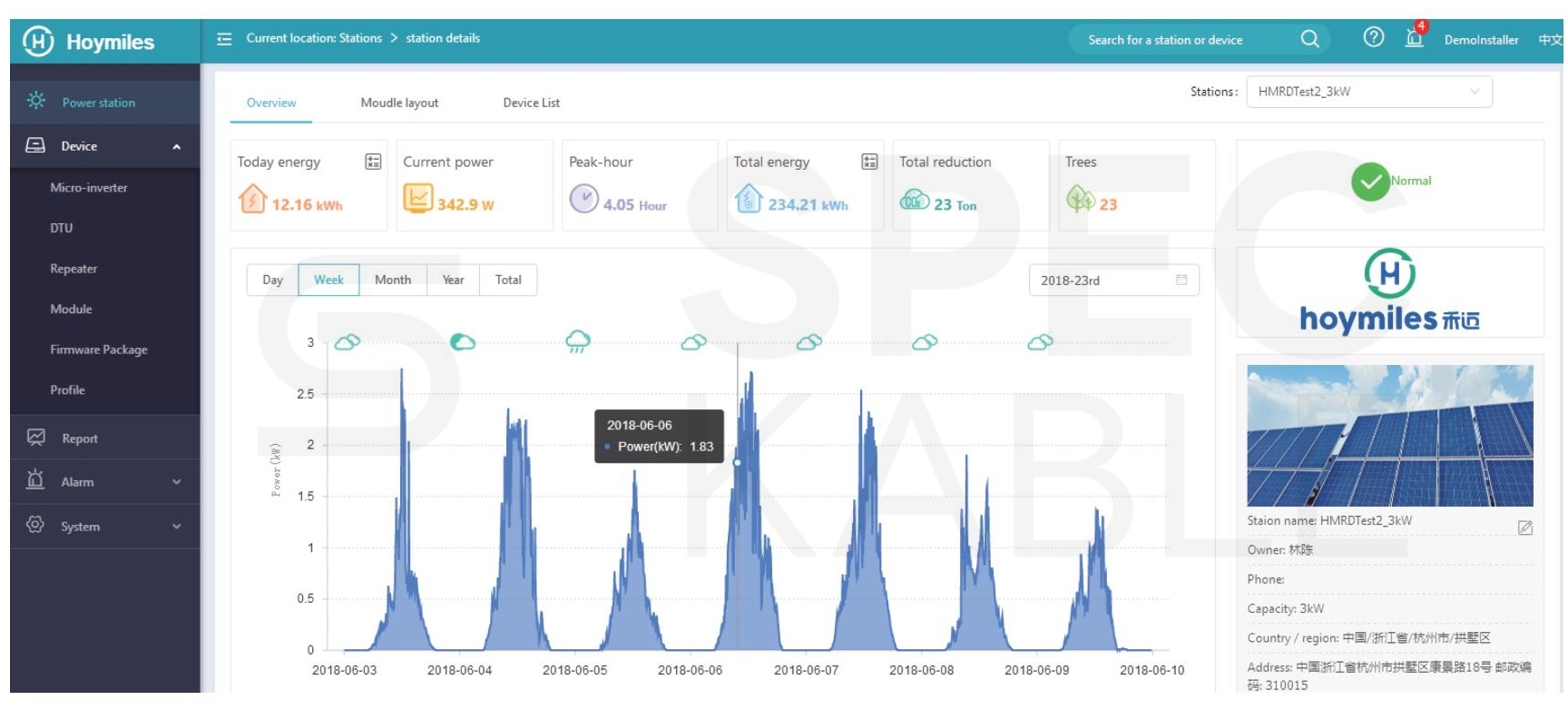Select the Total chart range
The width and height of the screenshot is (1568, 710).
coord(508,280)
